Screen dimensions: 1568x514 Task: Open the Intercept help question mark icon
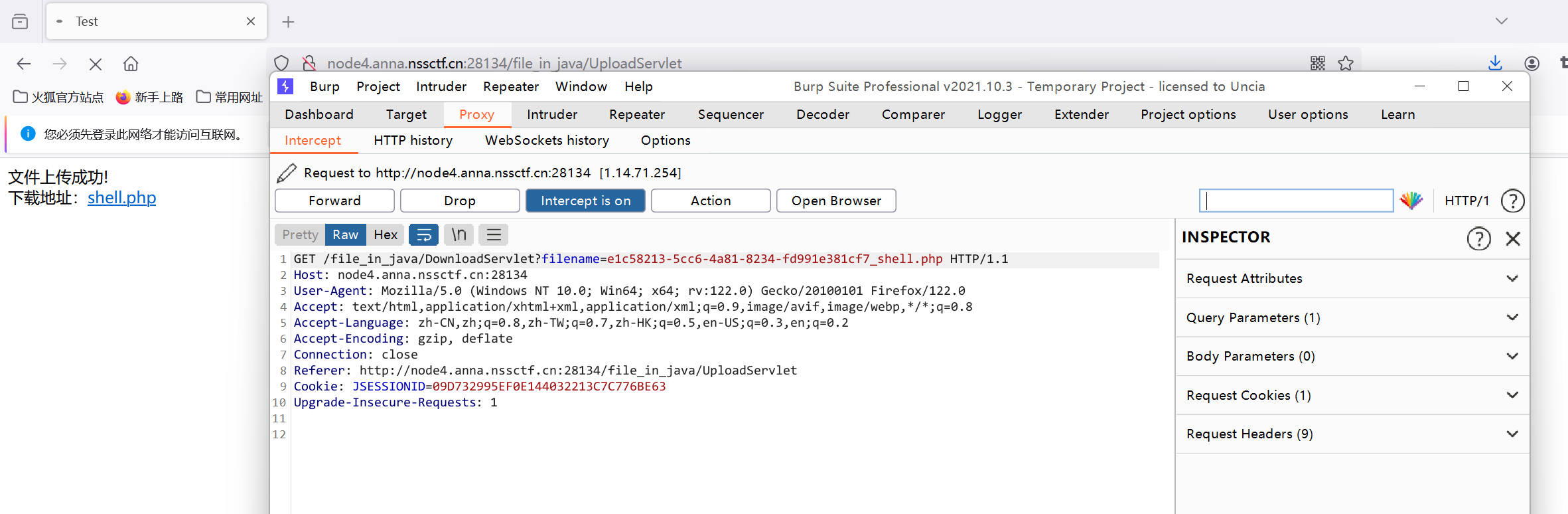pyautogui.click(x=1512, y=201)
